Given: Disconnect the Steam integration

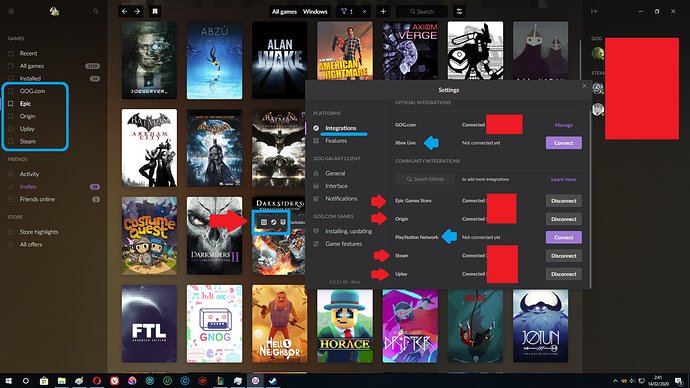Looking at the screenshot, I should [x=564, y=256].
